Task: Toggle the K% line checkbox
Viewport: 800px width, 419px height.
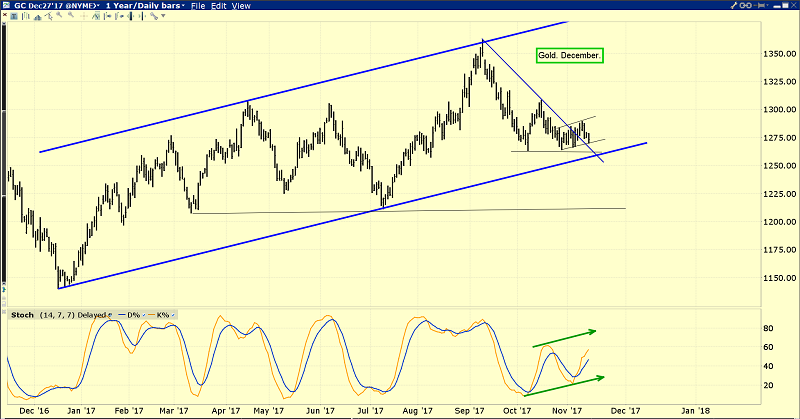Action: point(173,315)
